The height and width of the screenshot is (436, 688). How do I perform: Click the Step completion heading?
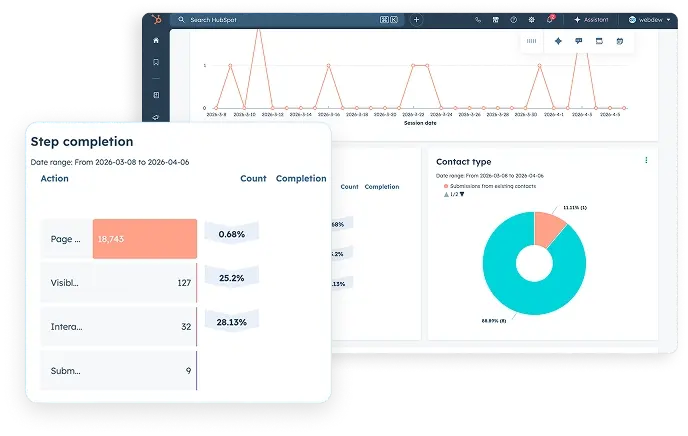(82, 142)
